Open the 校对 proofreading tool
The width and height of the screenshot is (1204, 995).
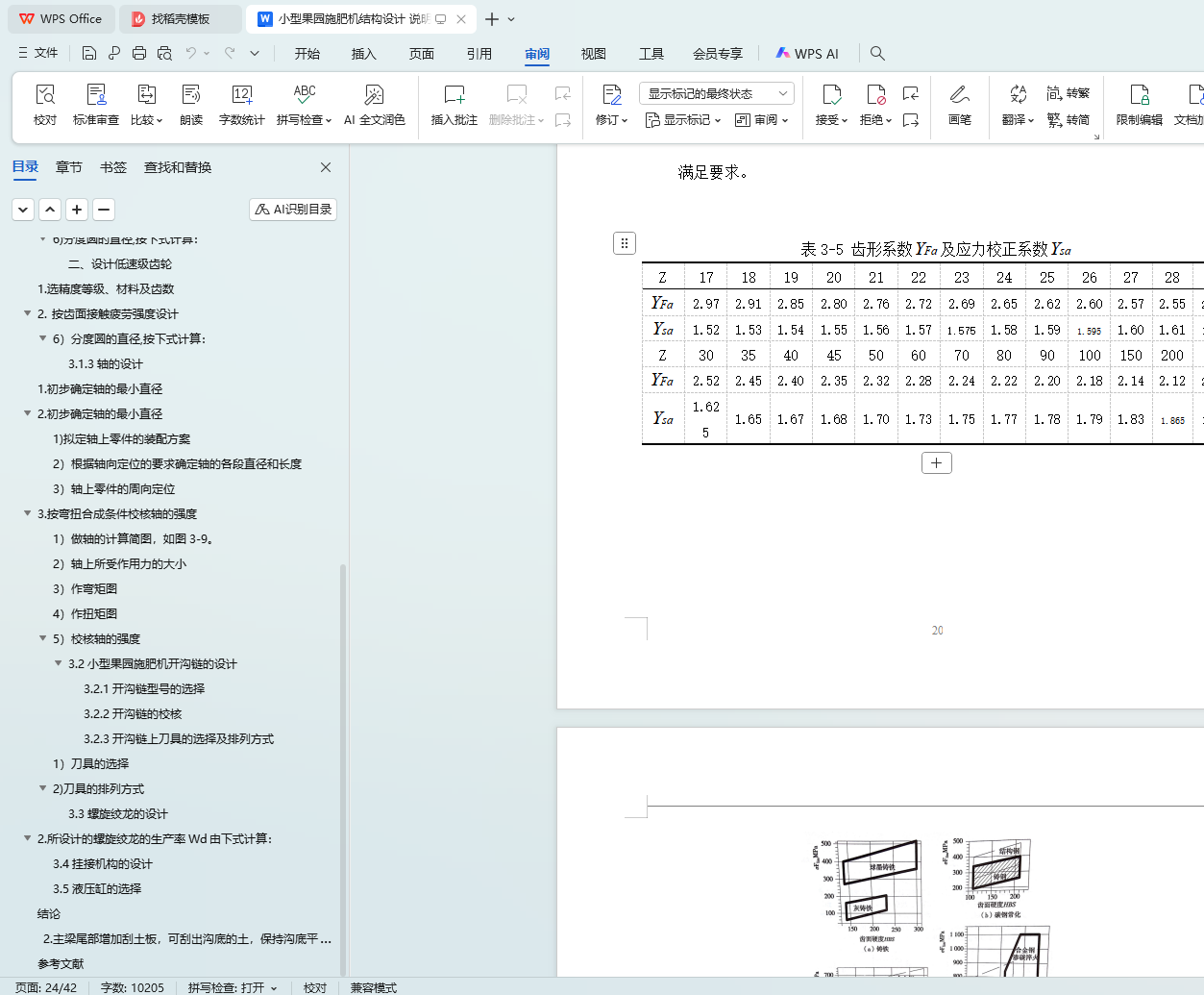pos(45,105)
